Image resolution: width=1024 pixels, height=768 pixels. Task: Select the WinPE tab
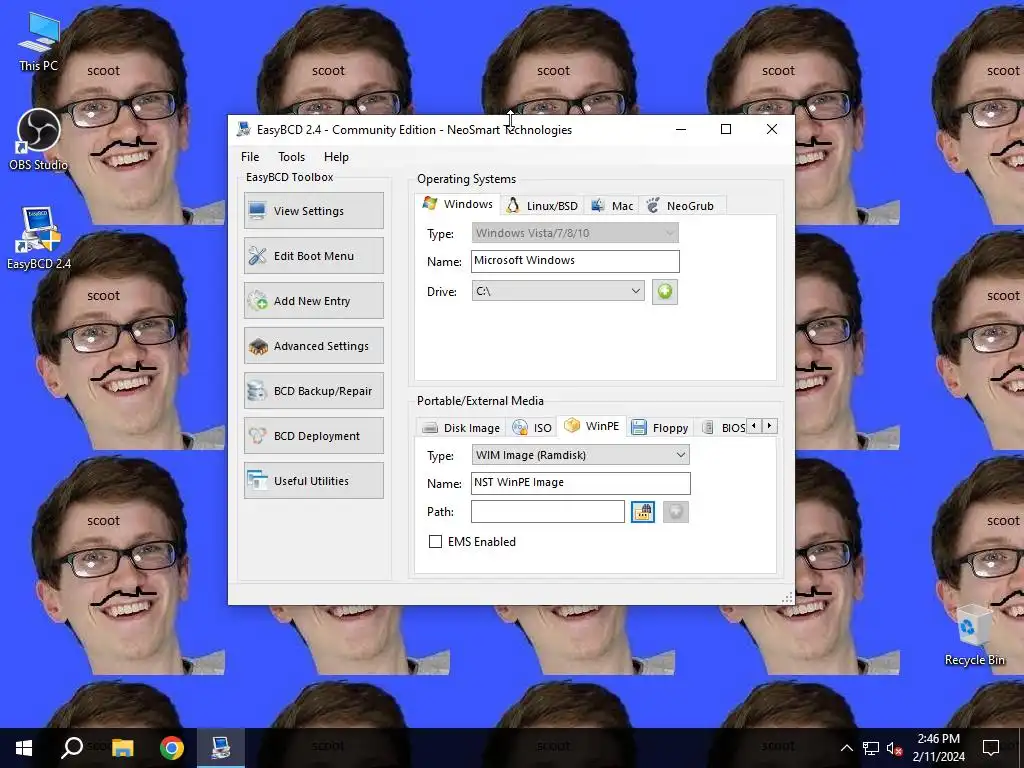click(592, 426)
